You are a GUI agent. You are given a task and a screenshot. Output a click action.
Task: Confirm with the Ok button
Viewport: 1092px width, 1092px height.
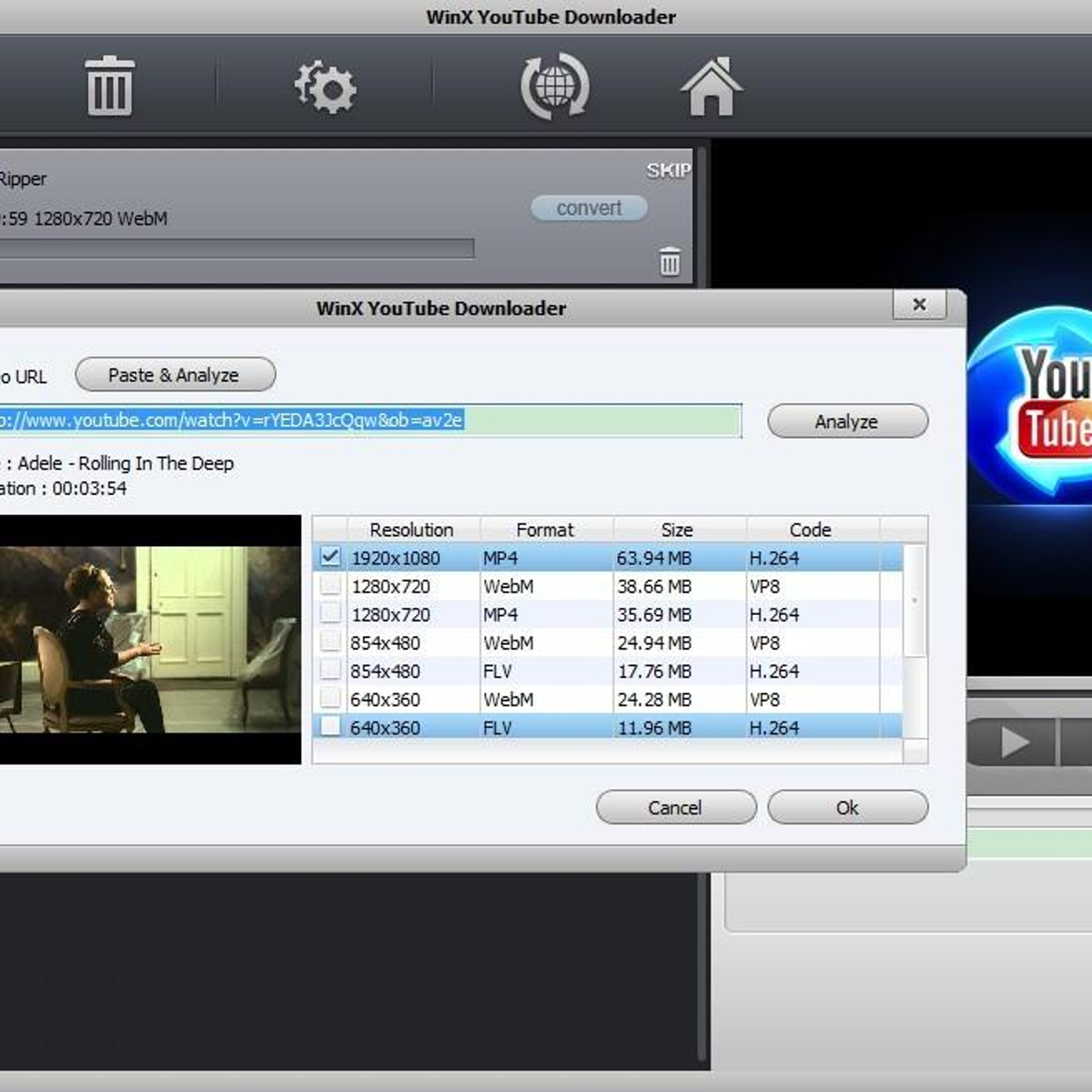(847, 807)
